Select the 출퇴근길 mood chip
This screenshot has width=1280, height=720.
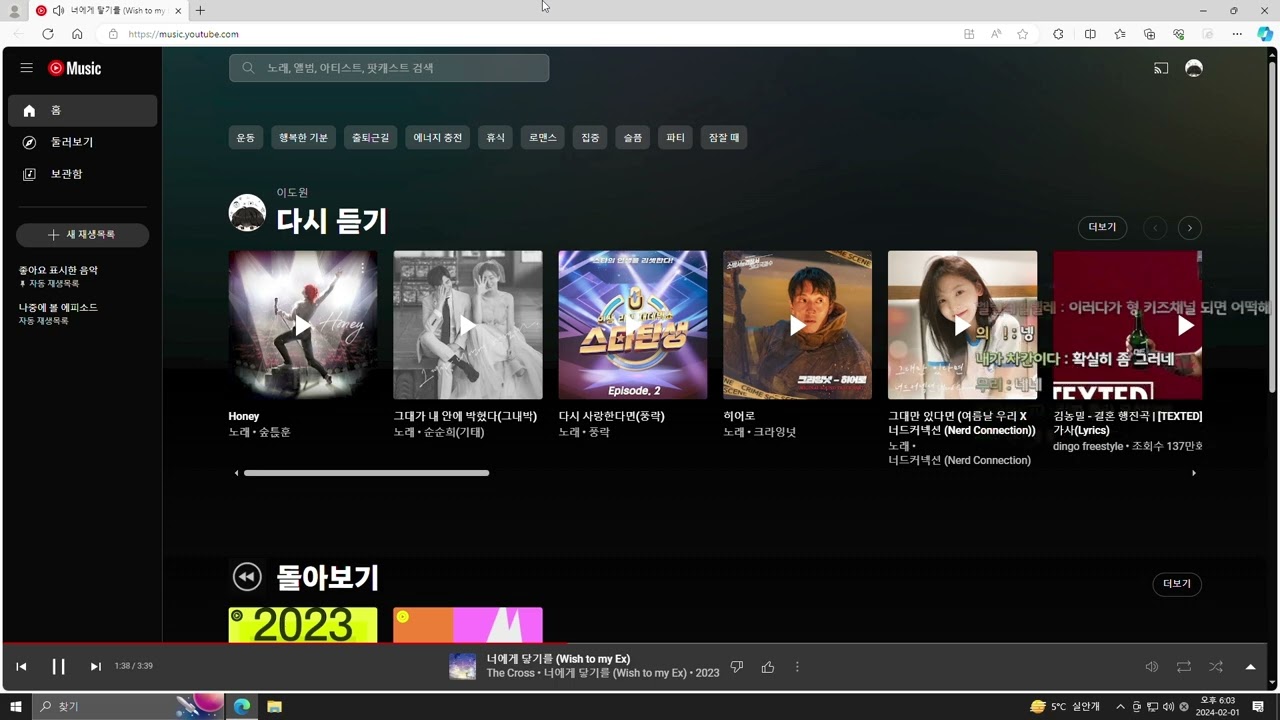coord(370,138)
